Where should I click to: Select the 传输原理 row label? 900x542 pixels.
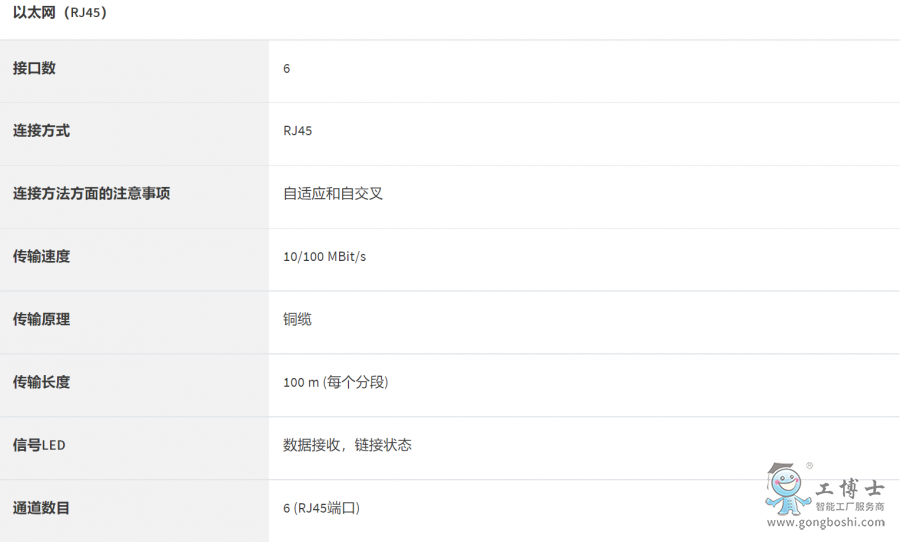tap(41, 319)
